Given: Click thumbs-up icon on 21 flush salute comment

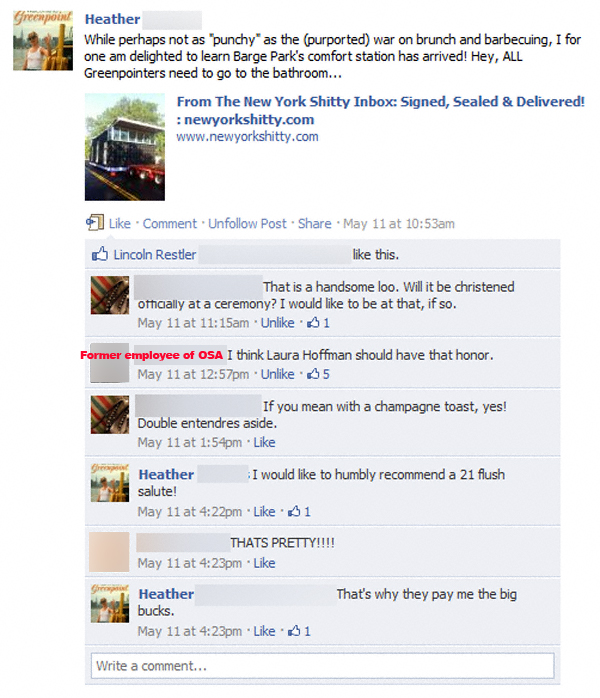Looking at the screenshot, I should (x=294, y=511).
